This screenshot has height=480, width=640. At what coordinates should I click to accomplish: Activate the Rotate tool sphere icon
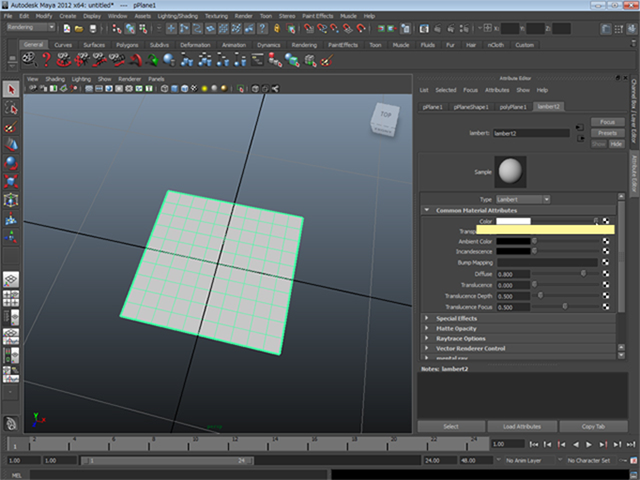coord(11,163)
